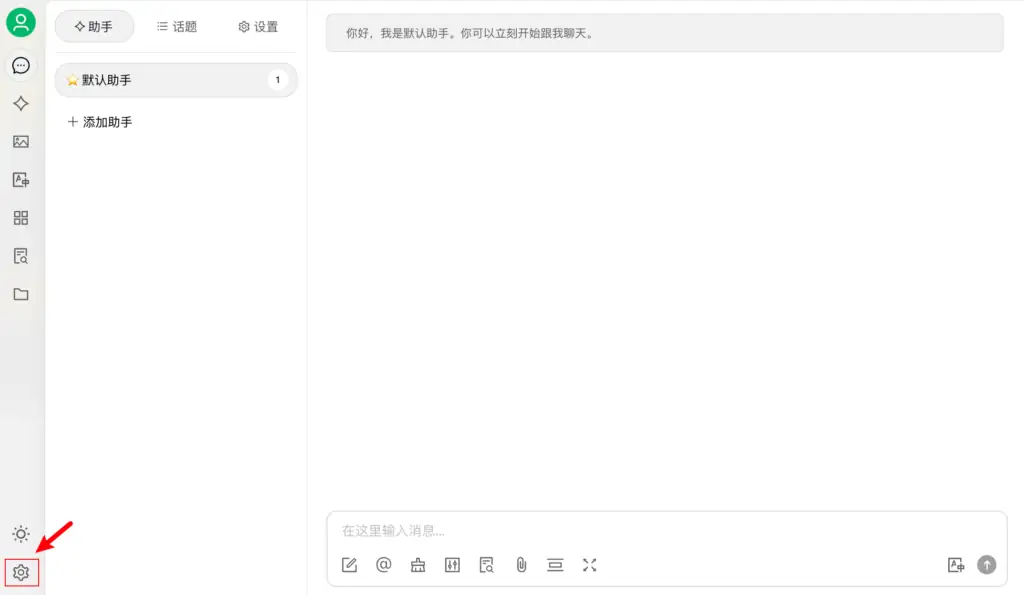Viewport: 1024px width, 595px height.
Task: Attach a file using the paperclip icon
Action: coord(520,564)
